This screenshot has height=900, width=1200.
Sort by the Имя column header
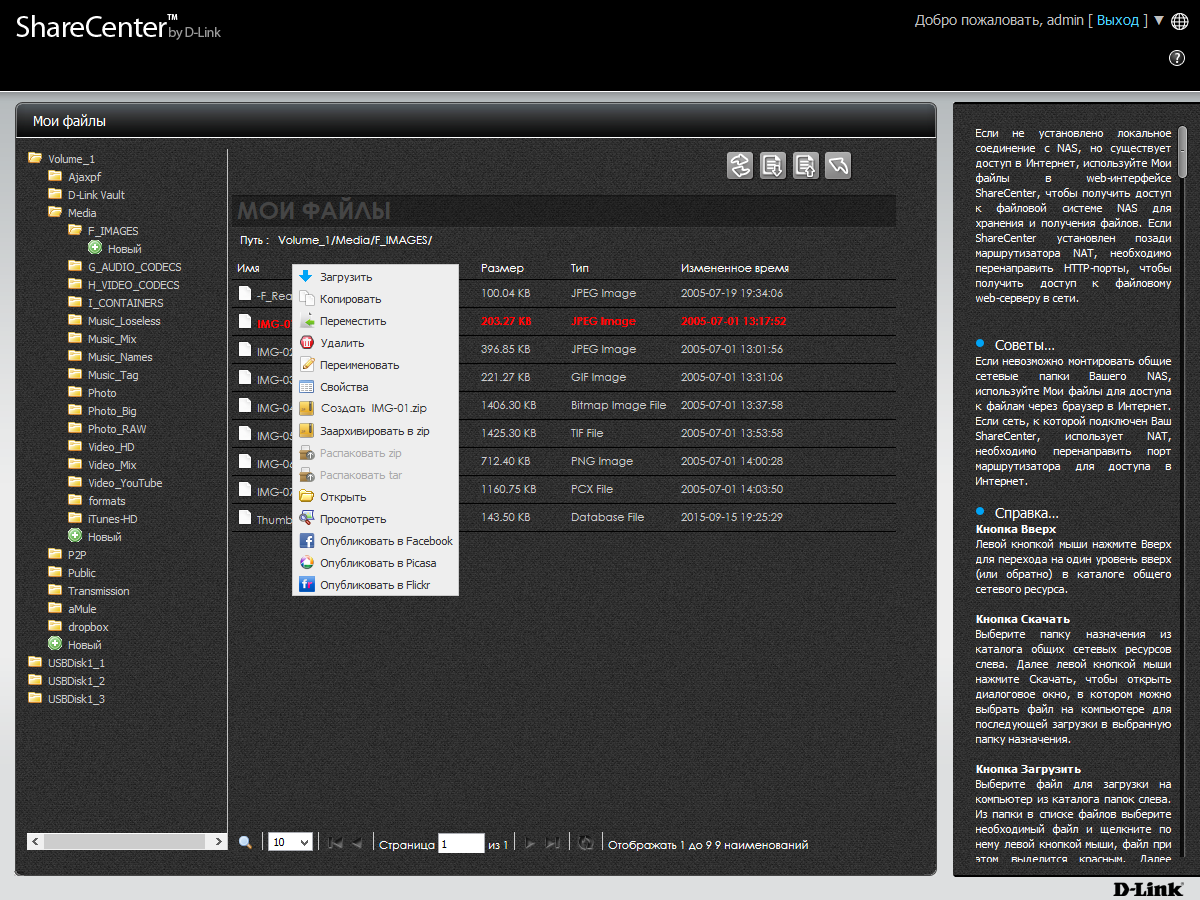(248, 268)
